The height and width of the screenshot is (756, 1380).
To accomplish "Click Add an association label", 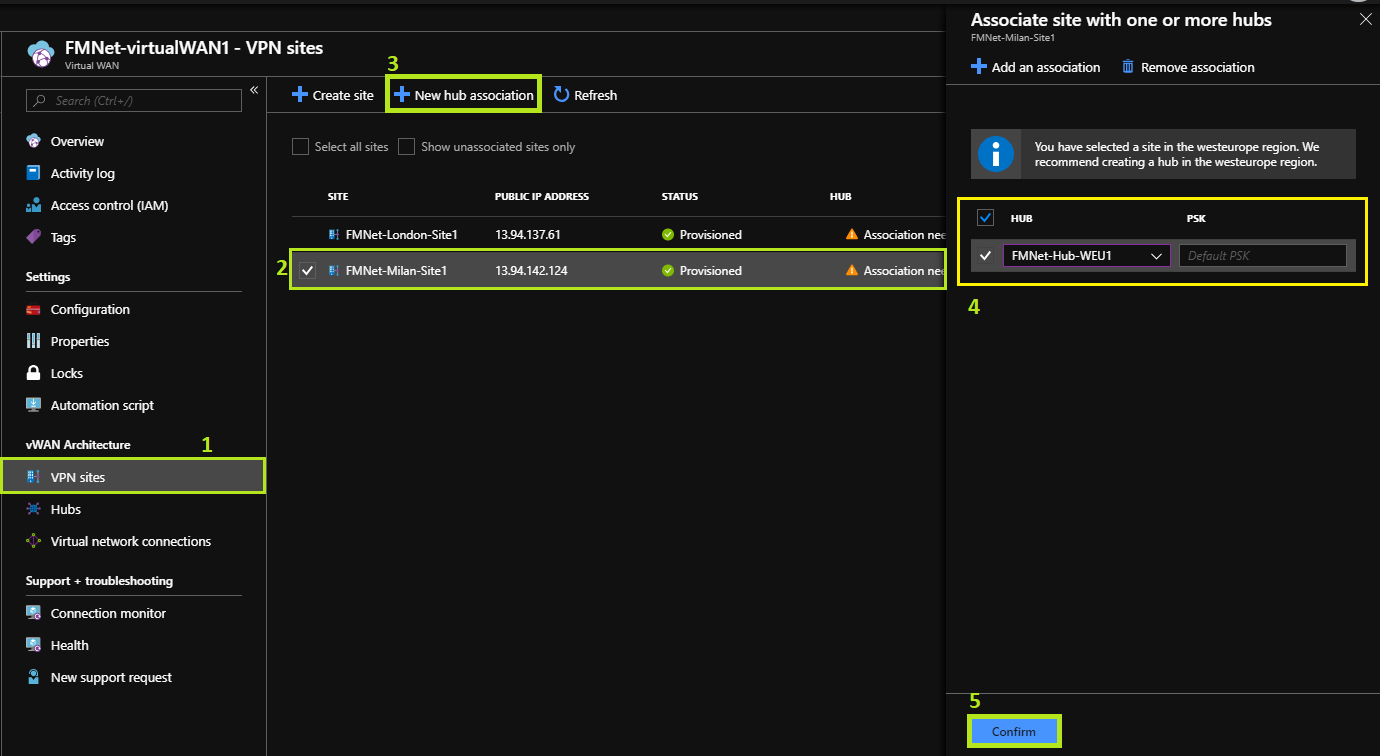I will point(1046,67).
